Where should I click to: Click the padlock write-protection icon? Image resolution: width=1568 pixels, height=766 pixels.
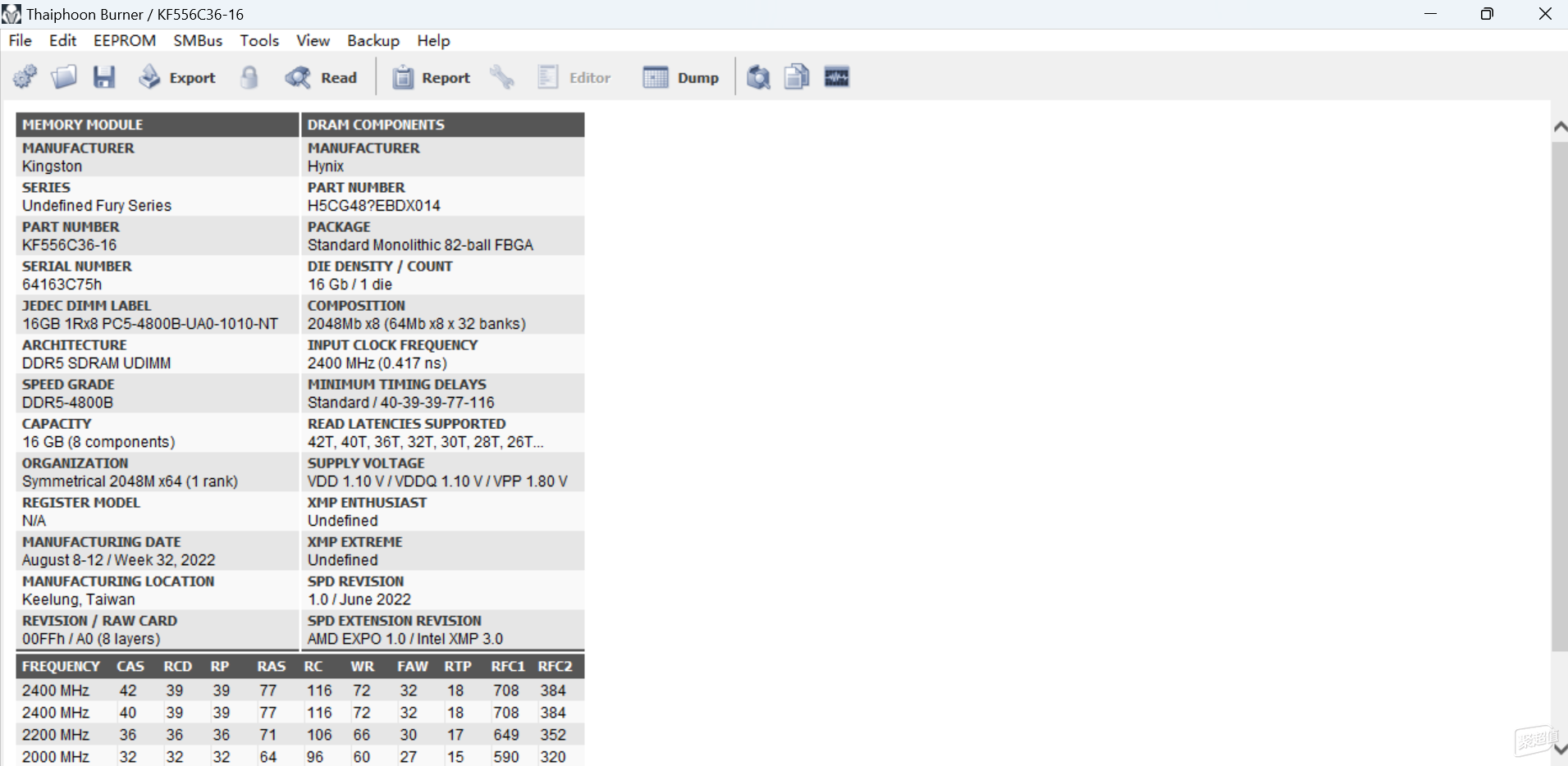coord(249,77)
